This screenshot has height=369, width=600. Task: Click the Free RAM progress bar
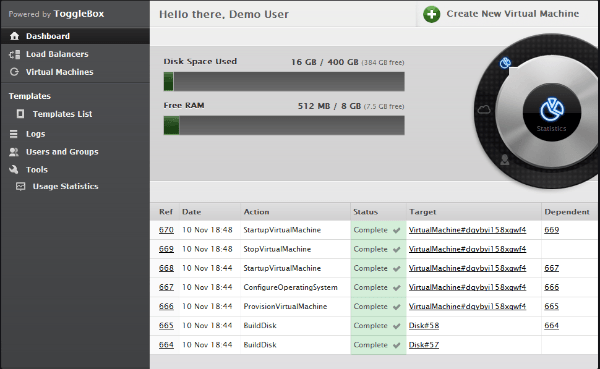284,125
